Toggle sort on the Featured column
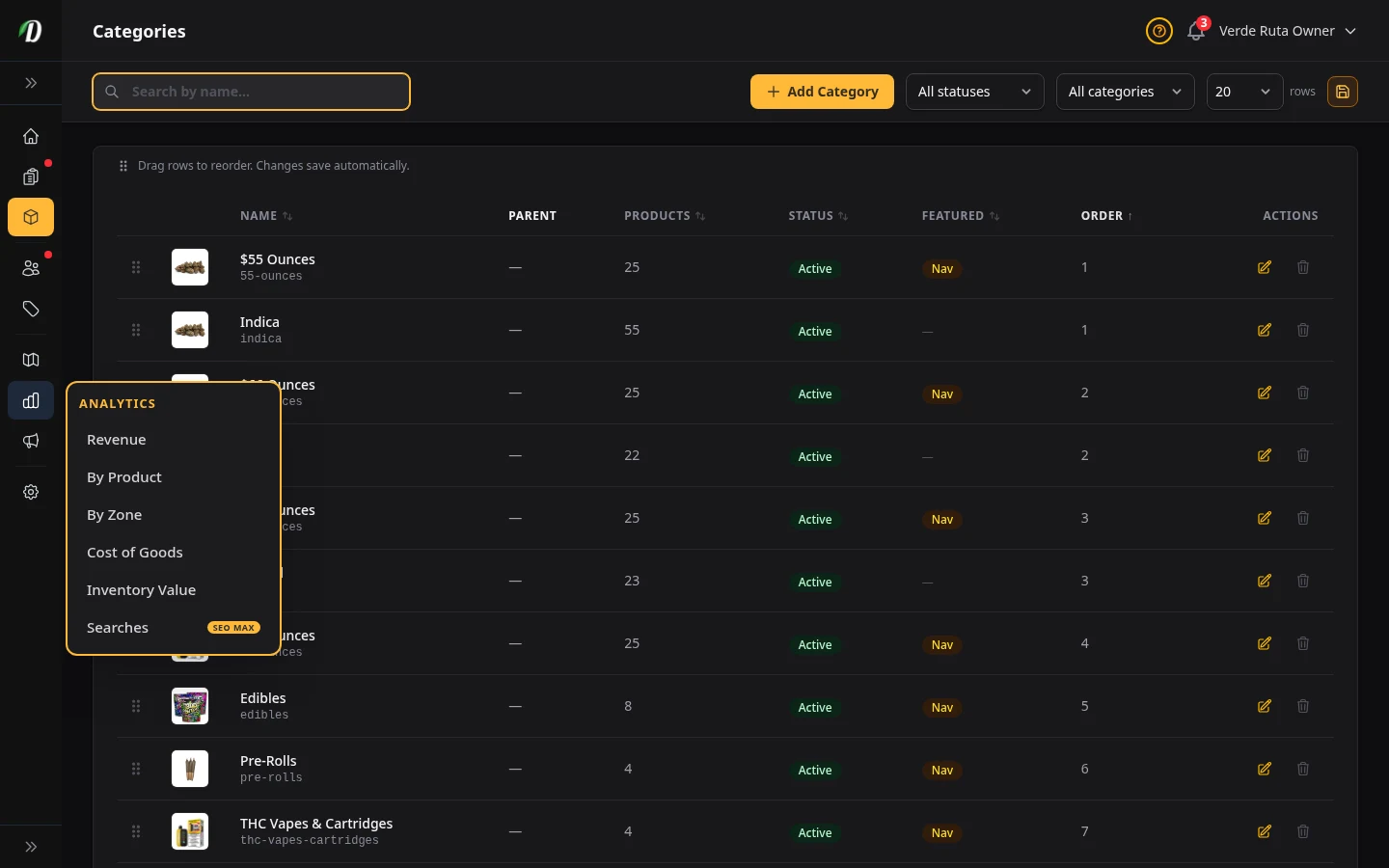Screen dimensions: 1389x868 (x=960, y=216)
